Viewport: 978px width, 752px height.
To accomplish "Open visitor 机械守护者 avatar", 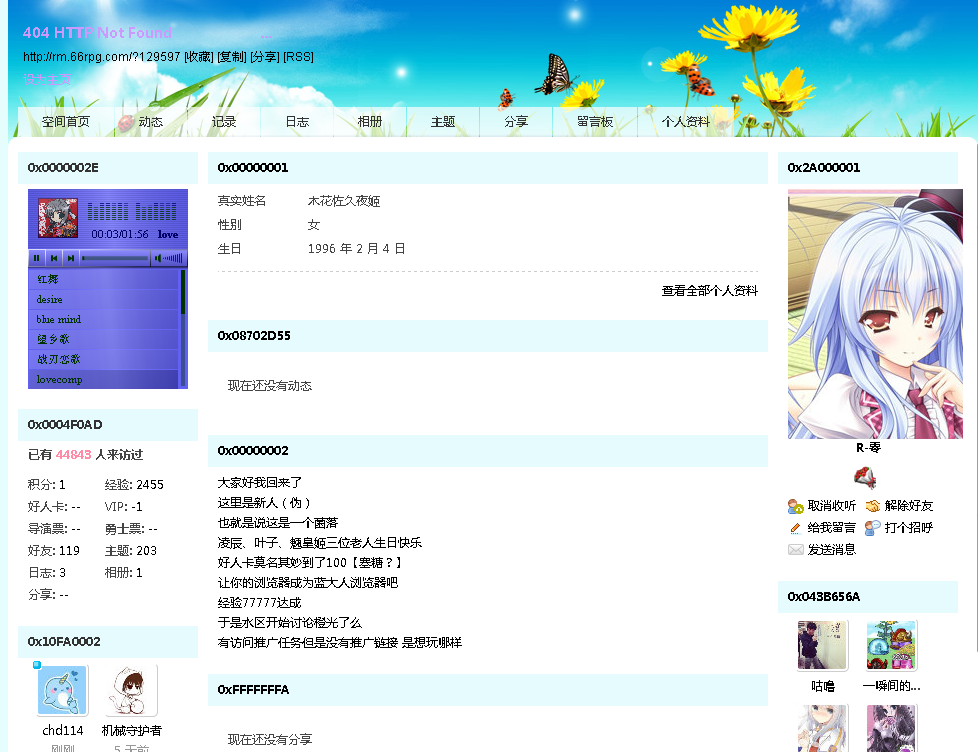I will [131, 690].
